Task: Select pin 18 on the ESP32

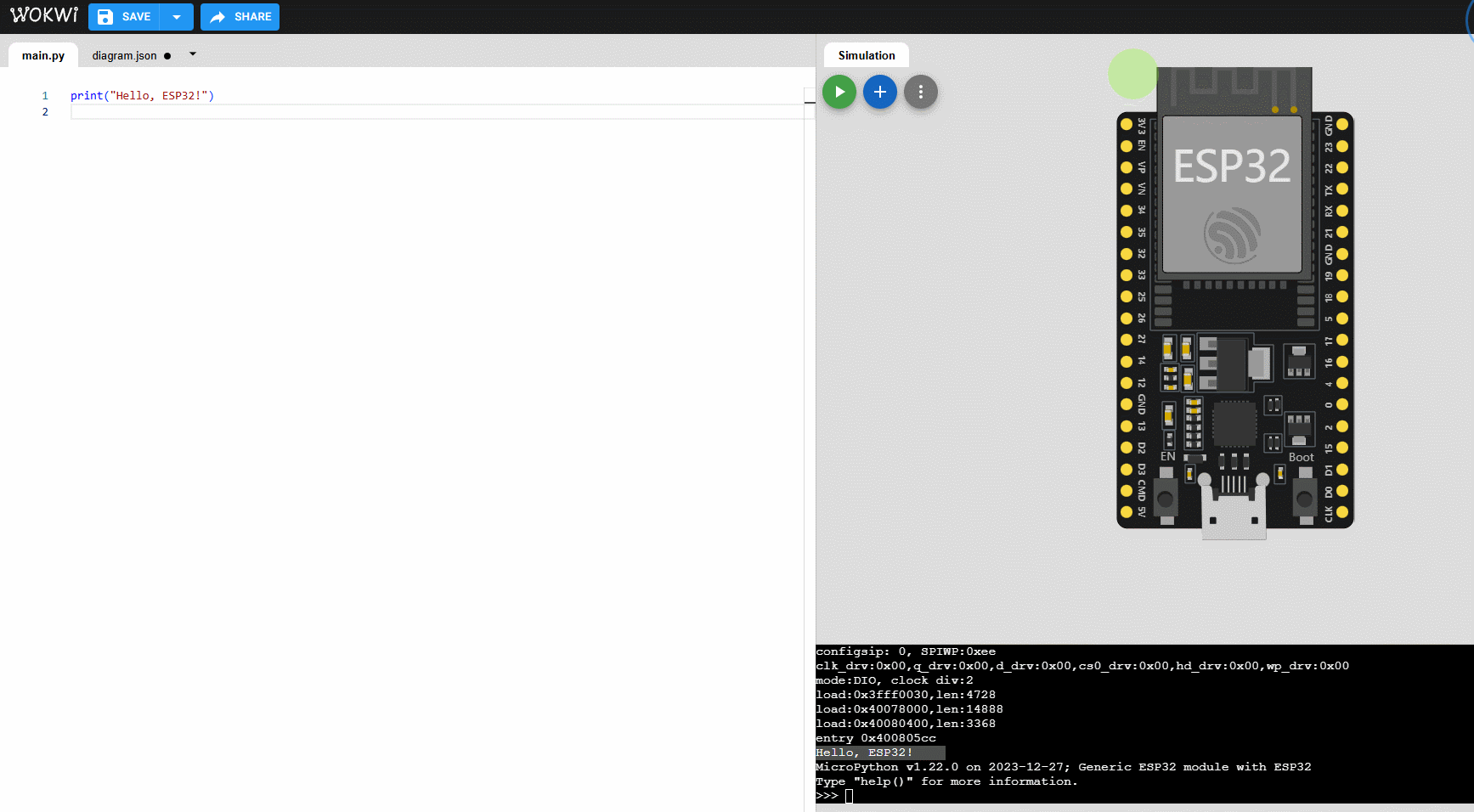Action: tap(1342, 296)
